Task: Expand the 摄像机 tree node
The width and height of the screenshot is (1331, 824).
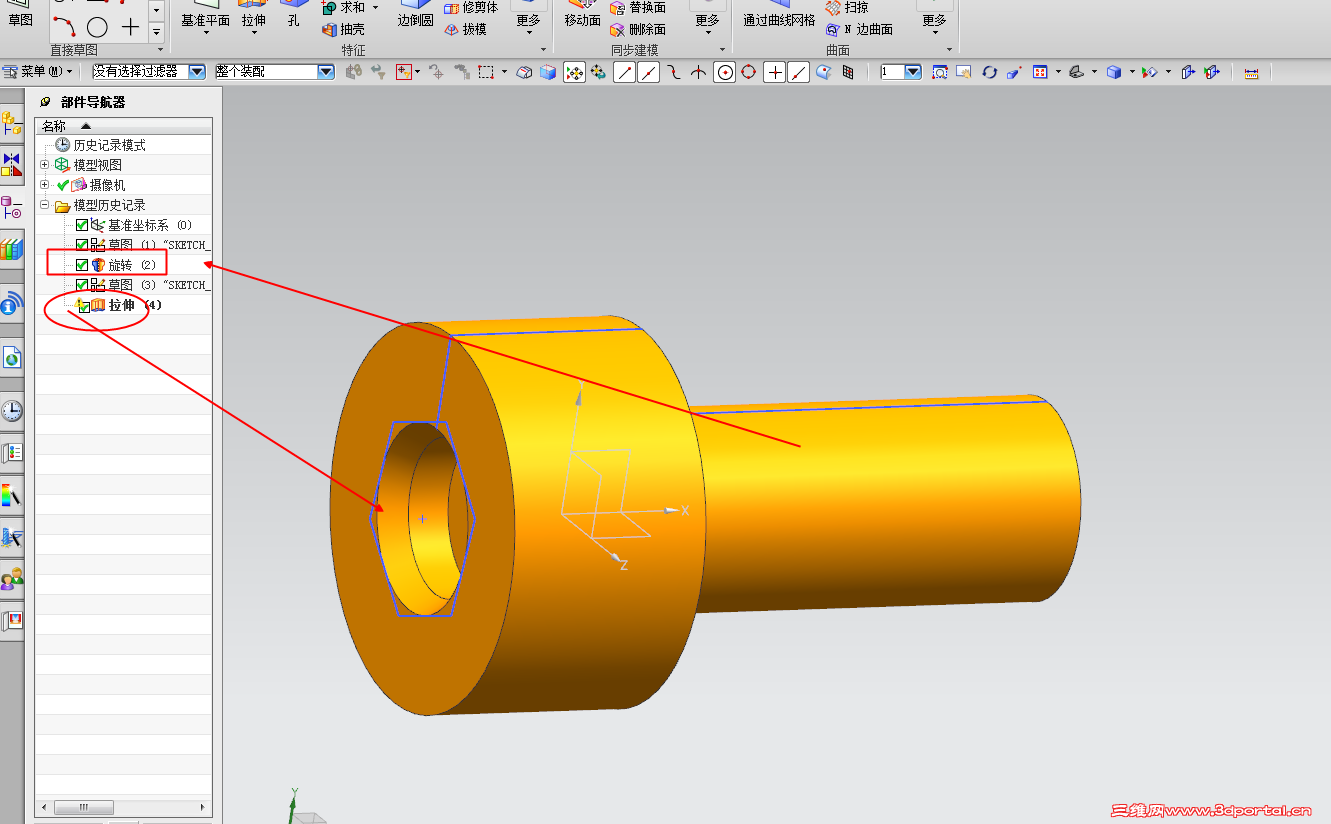Action: (x=44, y=185)
